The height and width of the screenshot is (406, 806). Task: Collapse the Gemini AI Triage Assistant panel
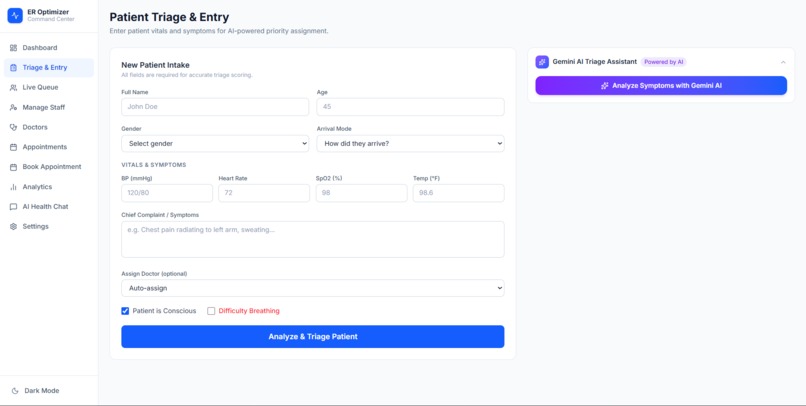pyautogui.click(x=783, y=62)
